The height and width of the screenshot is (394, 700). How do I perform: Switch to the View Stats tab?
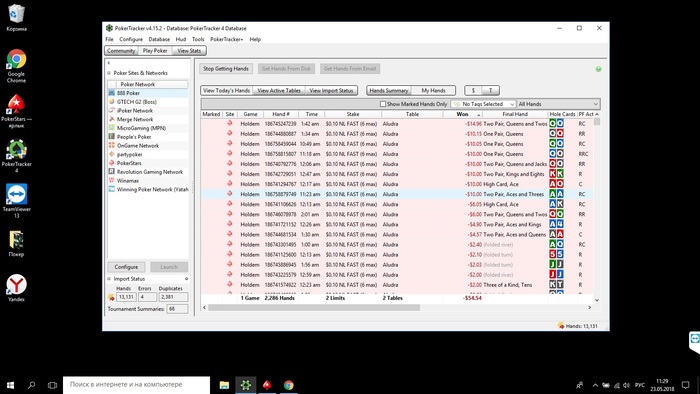(189, 51)
